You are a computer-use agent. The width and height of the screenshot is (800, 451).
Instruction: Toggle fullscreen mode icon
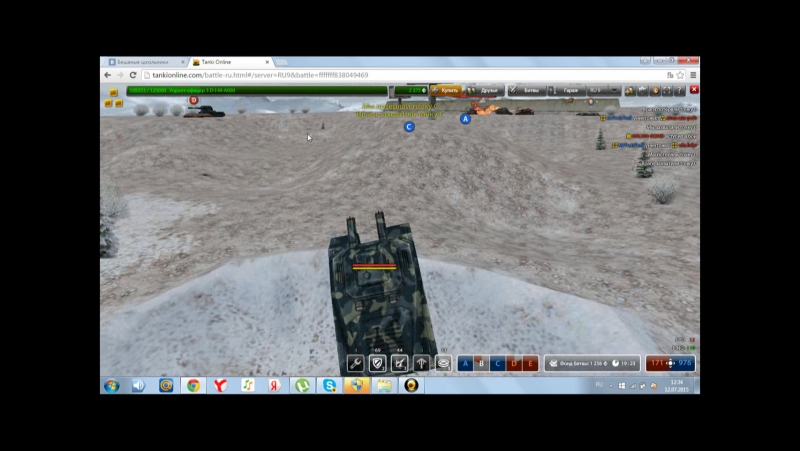(x=667, y=90)
